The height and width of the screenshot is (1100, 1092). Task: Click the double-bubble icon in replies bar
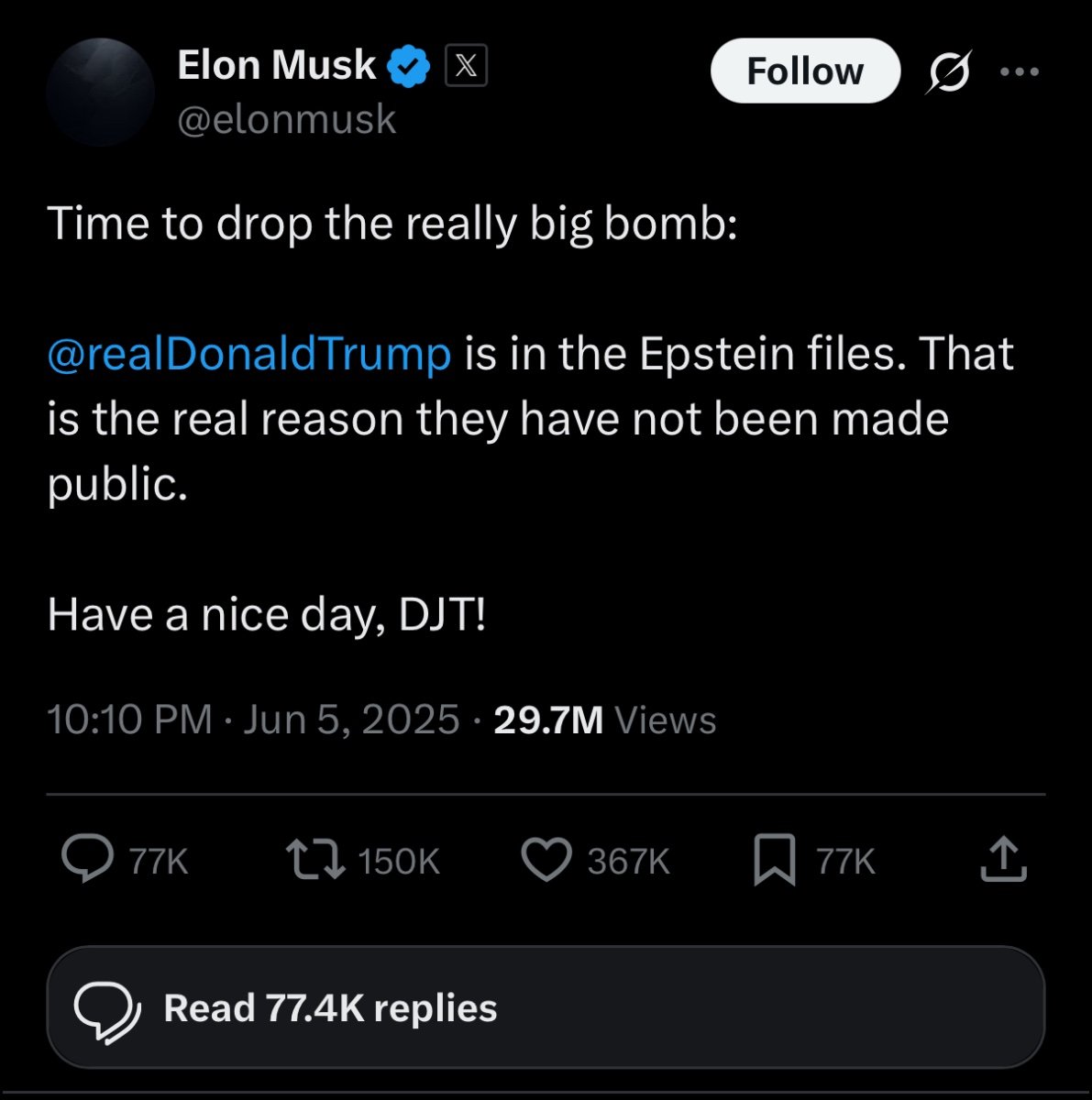[x=106, y=1012]
